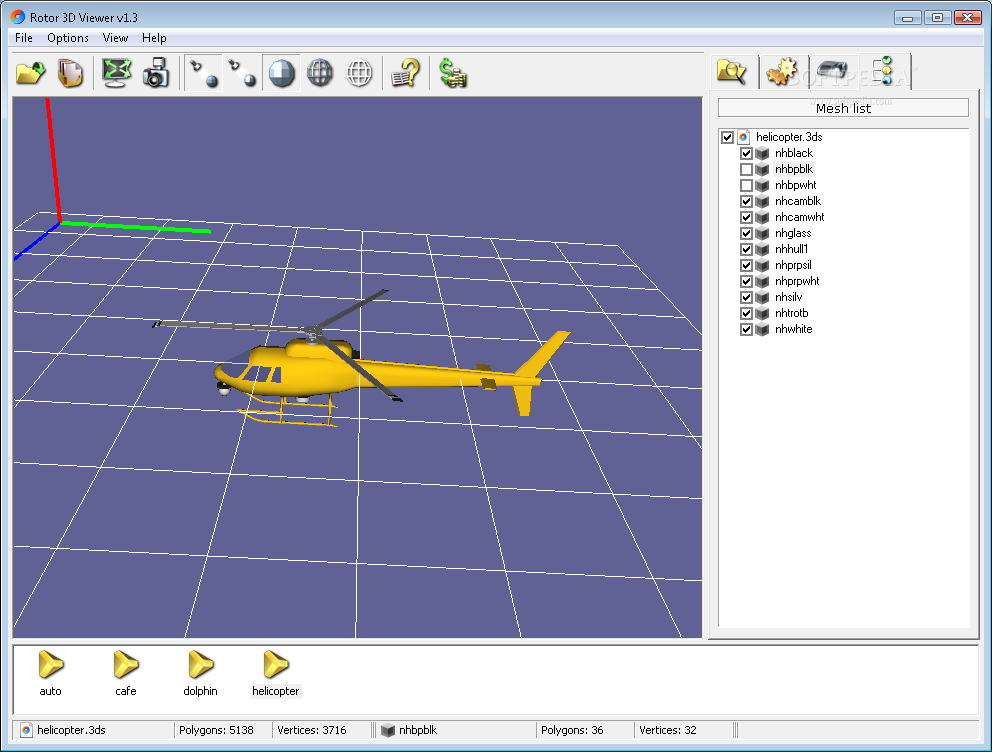Screen dimensions: 992x752
Task: Select the nhbpblk mesh label
Action: (793, 169)
